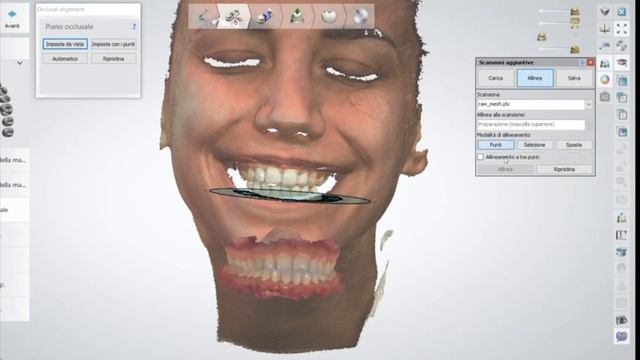Switch to the Carica tab

click(x=496, y=78)
